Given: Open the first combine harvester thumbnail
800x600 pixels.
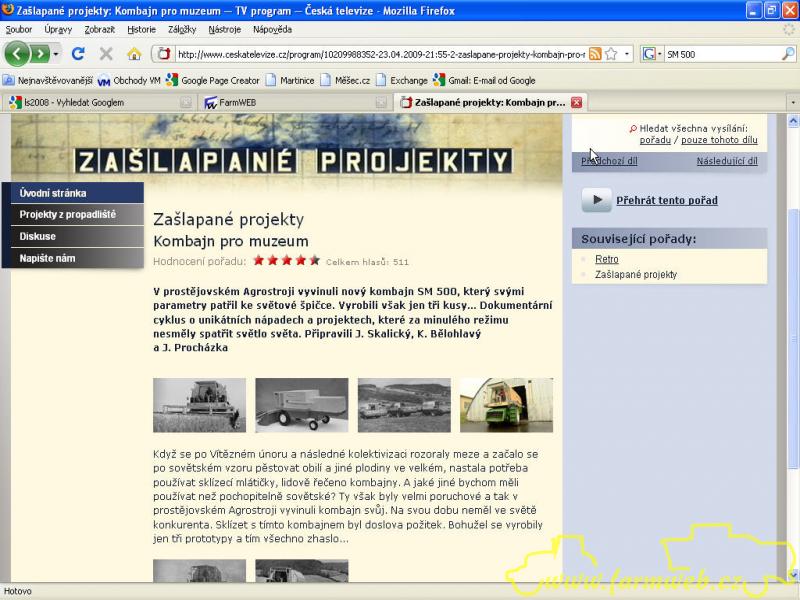Looking at the screenshot, I should pos(199,405).
